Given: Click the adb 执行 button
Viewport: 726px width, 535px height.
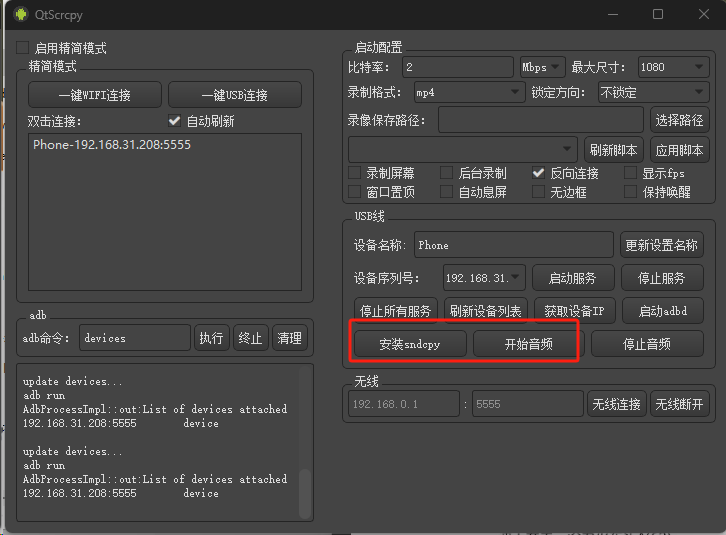Looking at the screenshot, I should click(x=212, y=338).
